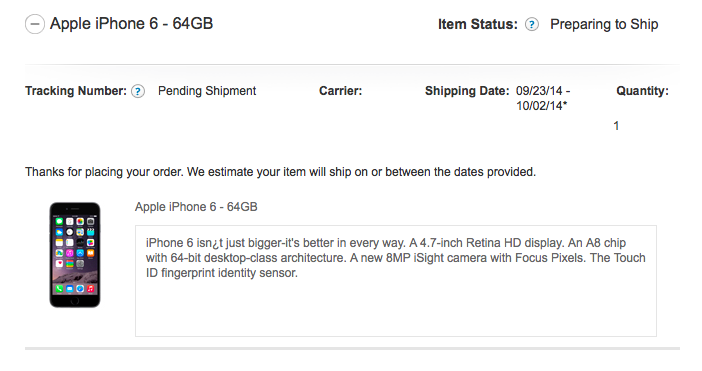This screenshot has width=702, height=371.
Task: Collapse the Apple iPhone 6 - 64GB section
Action: point(34,24)
